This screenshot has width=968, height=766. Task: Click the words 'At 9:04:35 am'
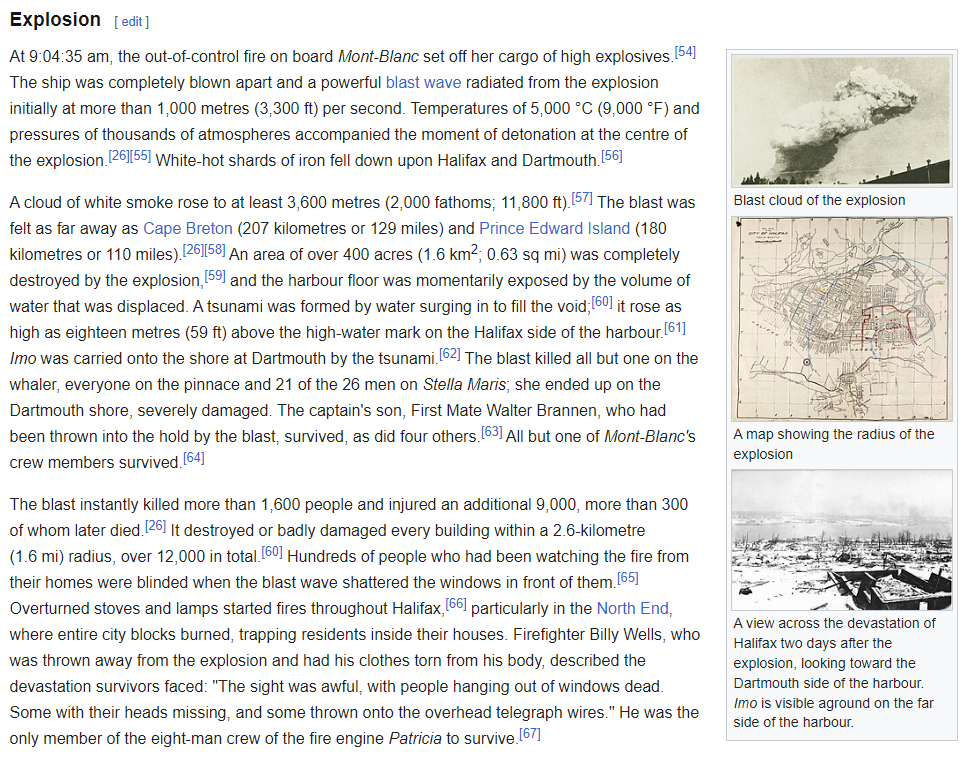(x=59, y=57)
